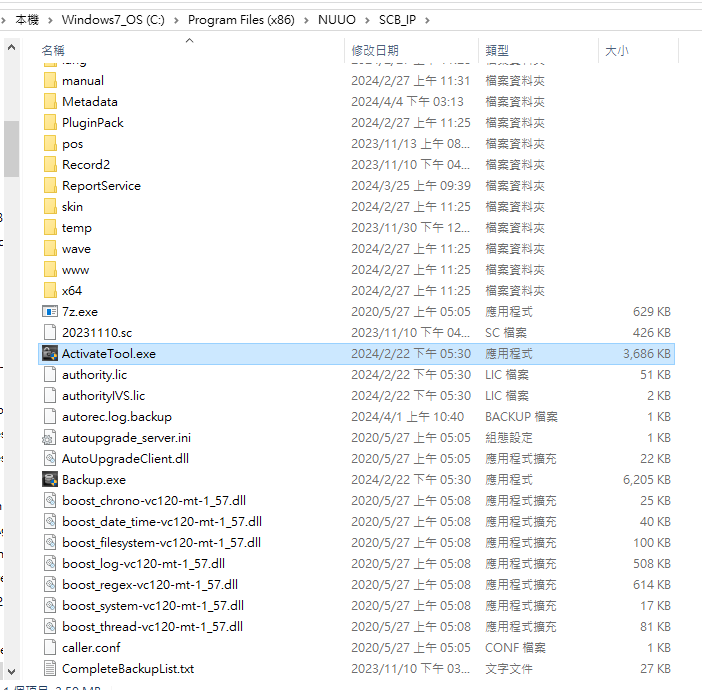Click the navigation pane vertical scrollbar
The height and width of the screenshot is (690, 702).
click(x=11, y=150)
